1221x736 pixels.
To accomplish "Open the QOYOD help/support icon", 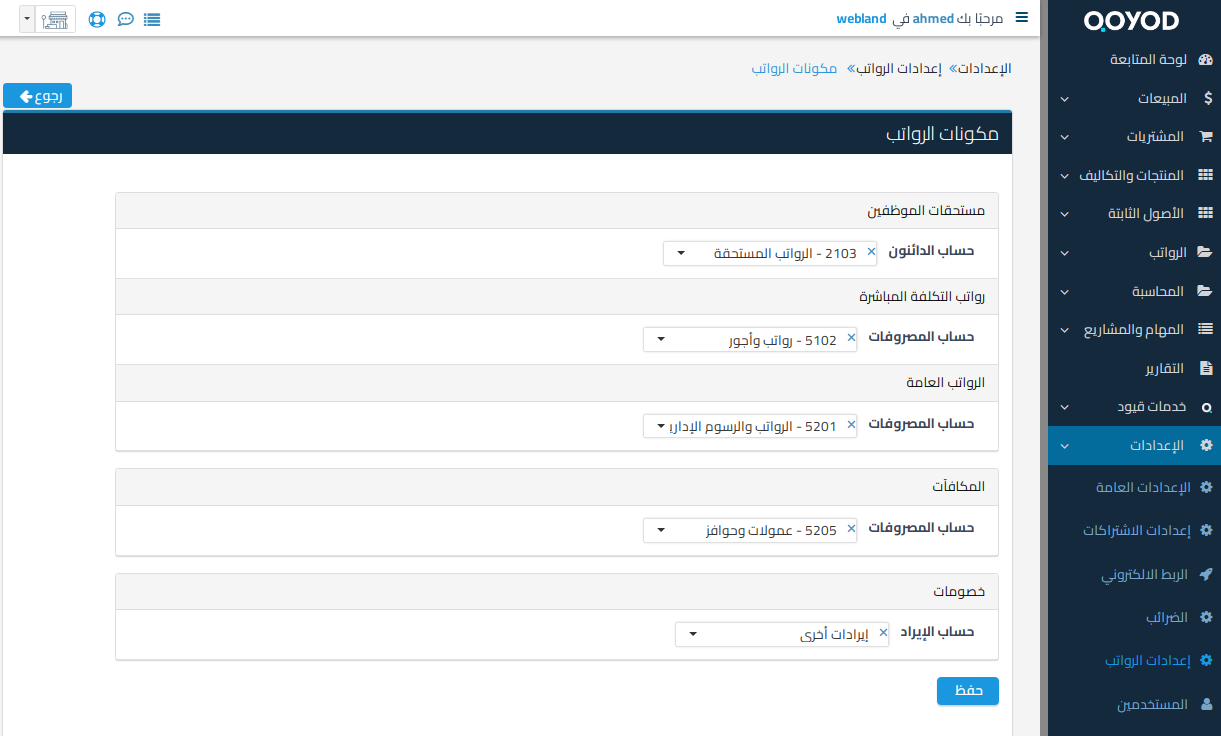I will click(96, 19).
